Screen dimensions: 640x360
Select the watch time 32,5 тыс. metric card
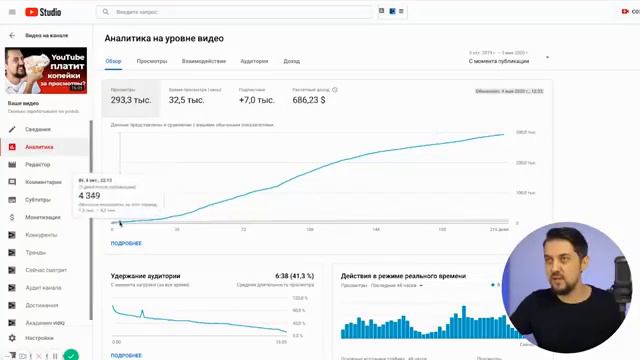pos(195,98)
